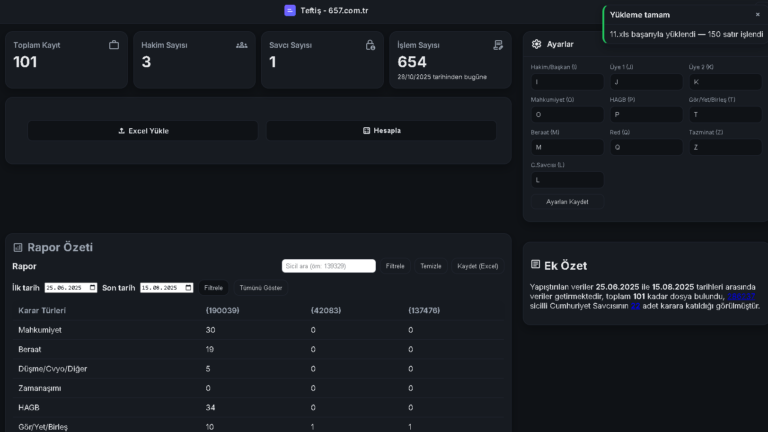The image size is (768, 432).
Task: Click the Ayarları Kaydet button
Action: point(567,202)
